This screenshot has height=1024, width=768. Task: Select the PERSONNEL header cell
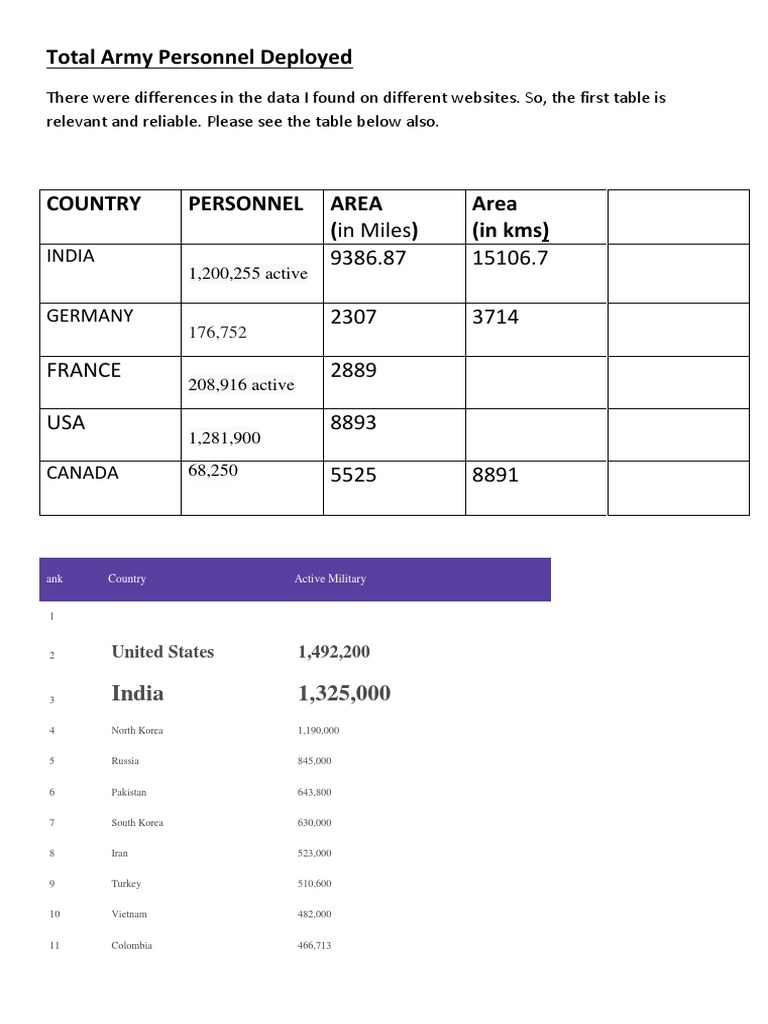point(252,217)
